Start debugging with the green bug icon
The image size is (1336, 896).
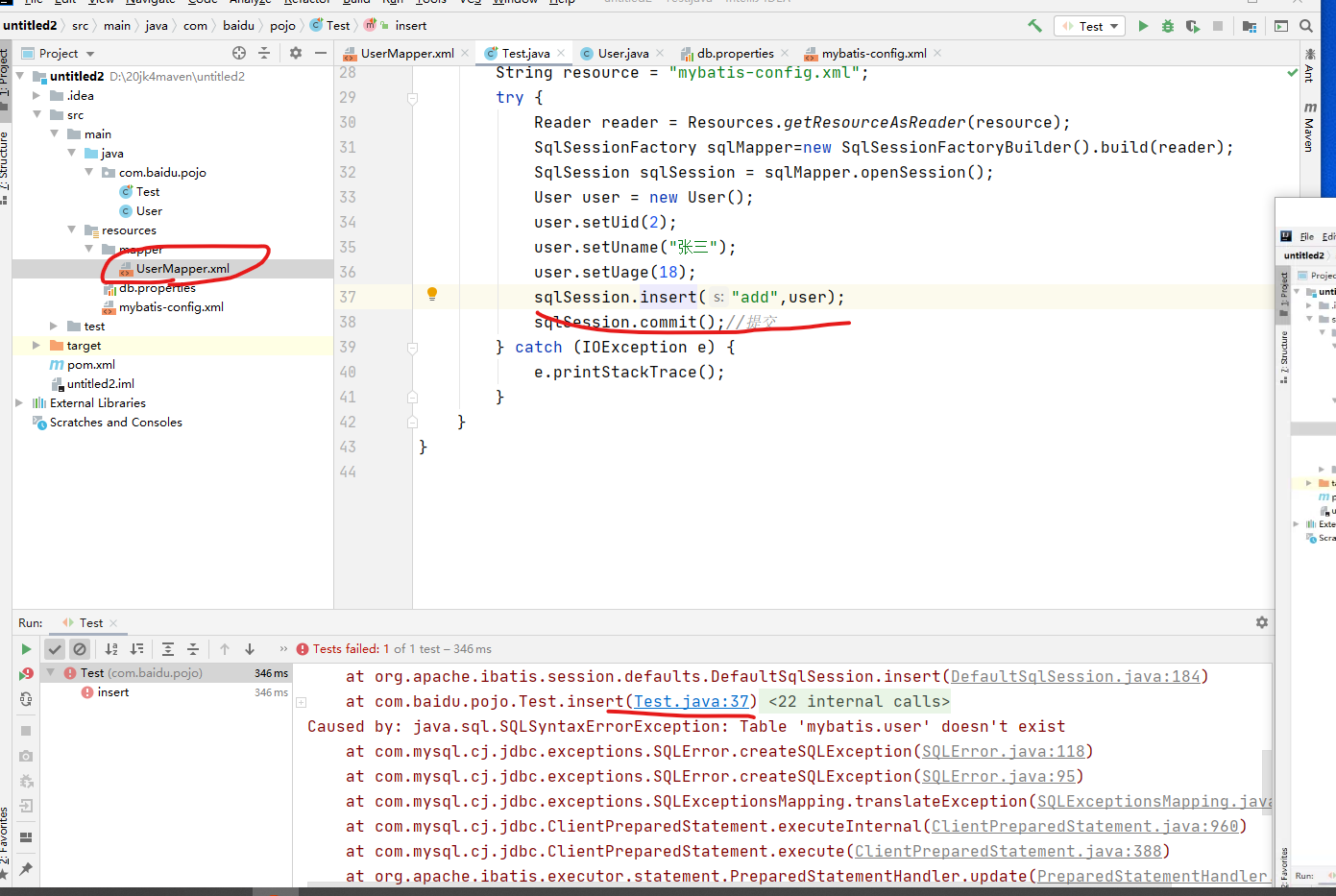pos(1168,26)
